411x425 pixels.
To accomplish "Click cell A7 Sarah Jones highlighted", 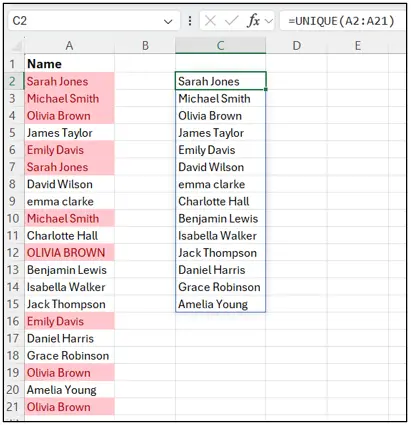I will coord(69,167).
